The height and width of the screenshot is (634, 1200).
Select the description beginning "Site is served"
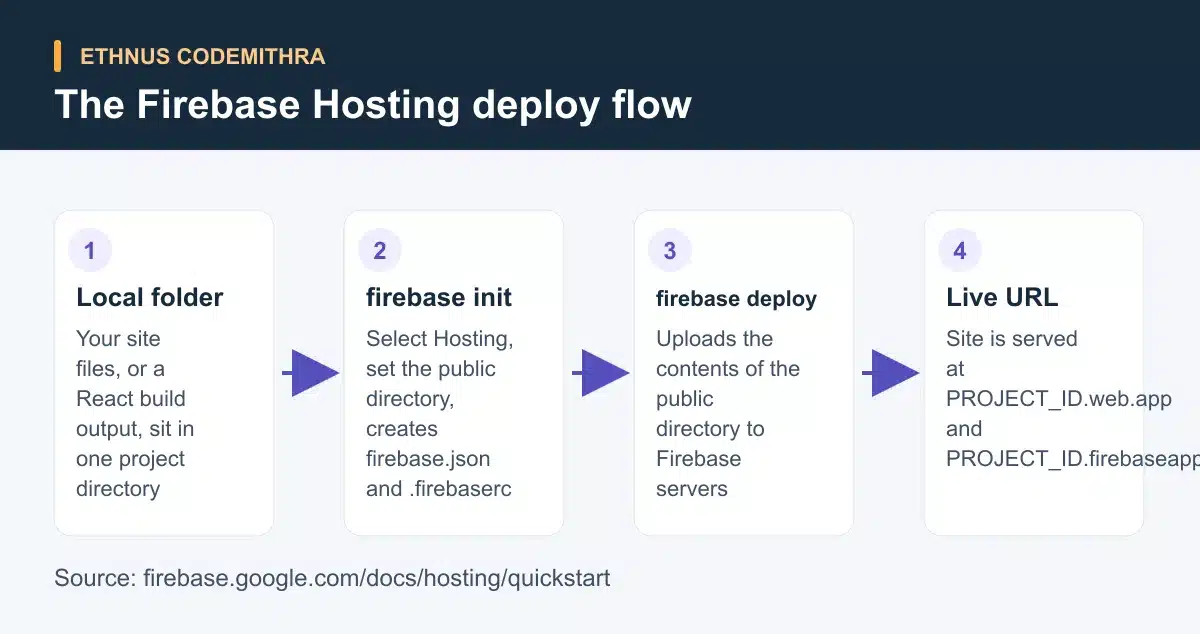tap(1073, 398)
